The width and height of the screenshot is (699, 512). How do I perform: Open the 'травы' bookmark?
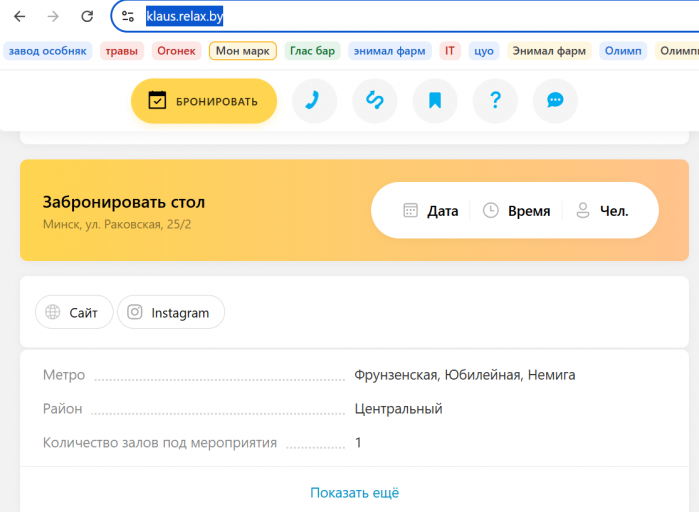(122, 51)
